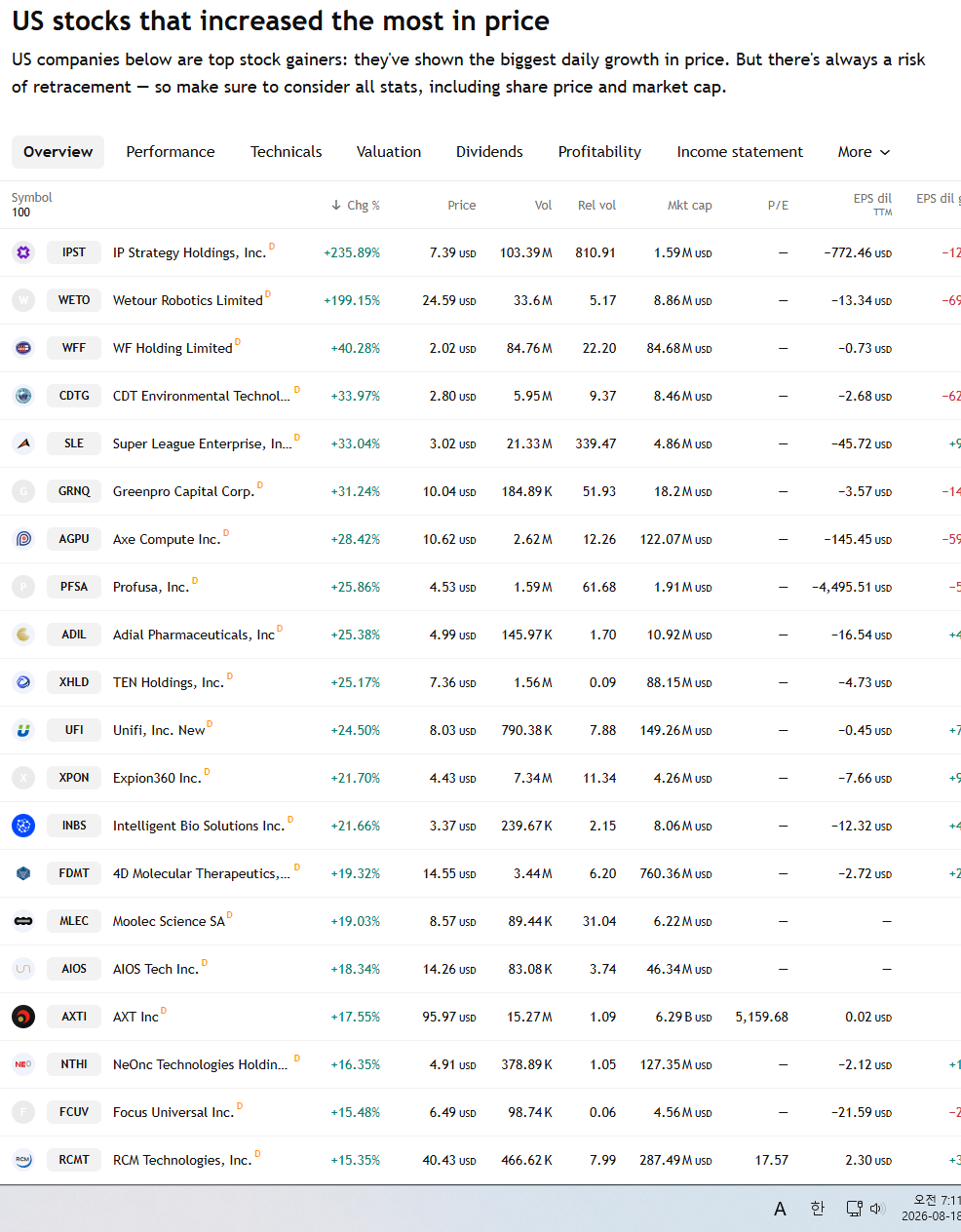Click the Price column header
The image size is (961, 1232).
tap(461, 205)
